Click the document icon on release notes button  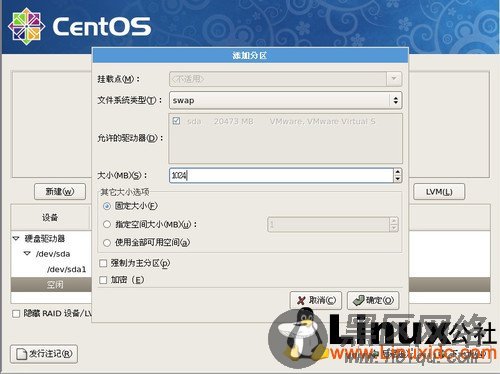(22, 354)
